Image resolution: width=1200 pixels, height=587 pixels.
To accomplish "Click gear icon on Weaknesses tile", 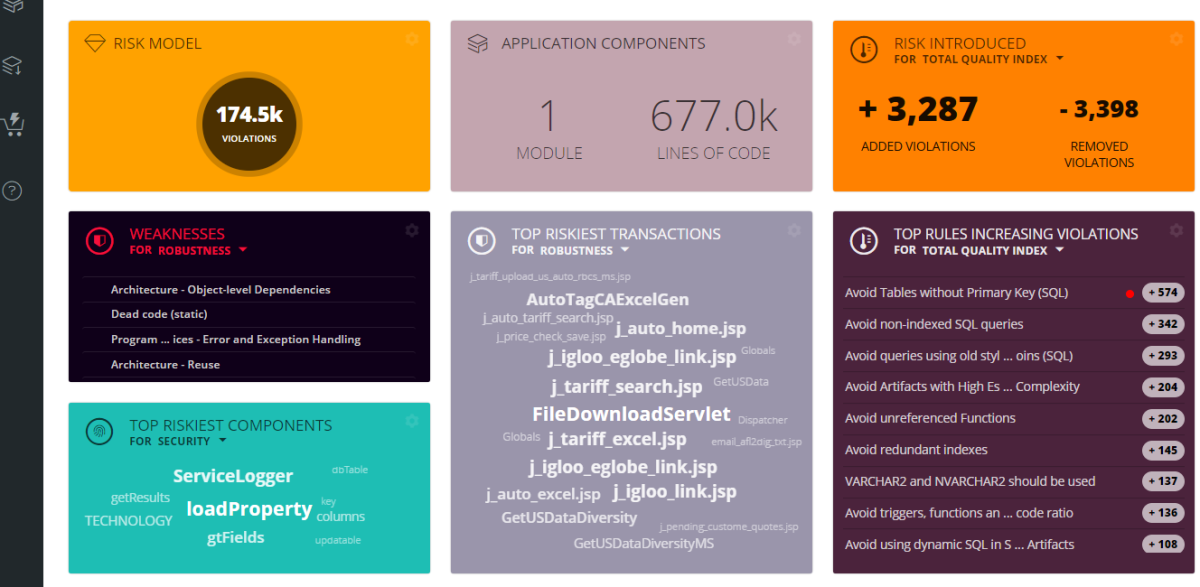I will tap(411, 230).
